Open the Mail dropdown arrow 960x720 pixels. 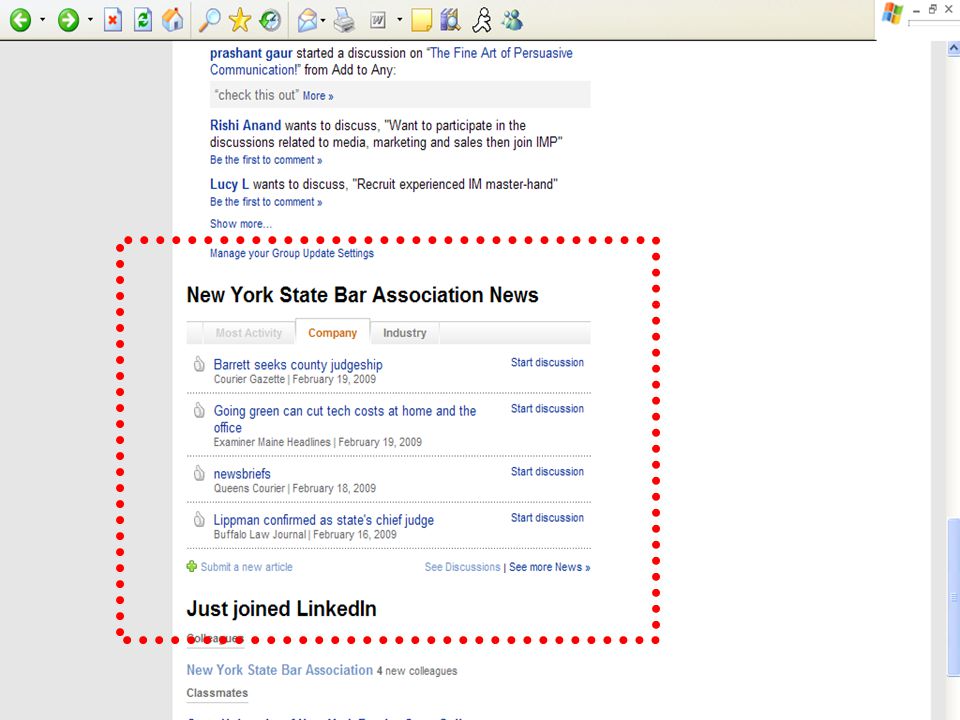pyautogui.click(x=323, y=20)
